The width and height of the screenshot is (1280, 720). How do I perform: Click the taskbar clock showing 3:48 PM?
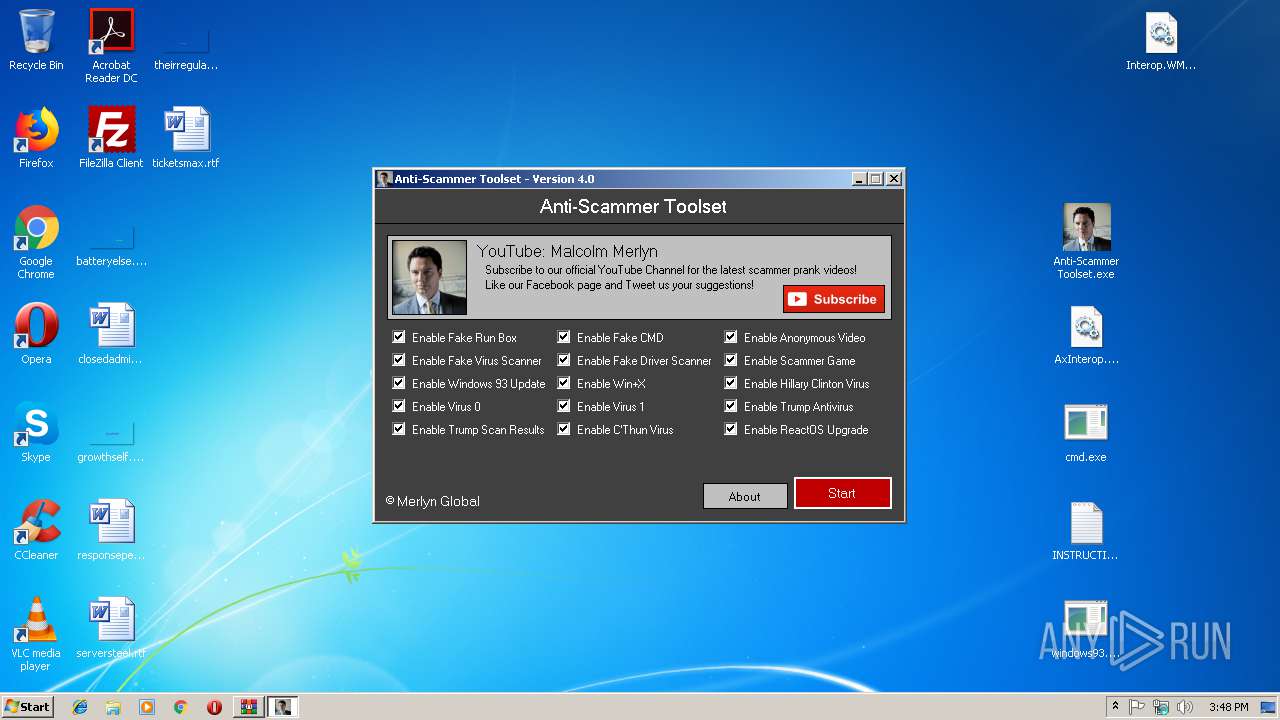(1228, 707)
